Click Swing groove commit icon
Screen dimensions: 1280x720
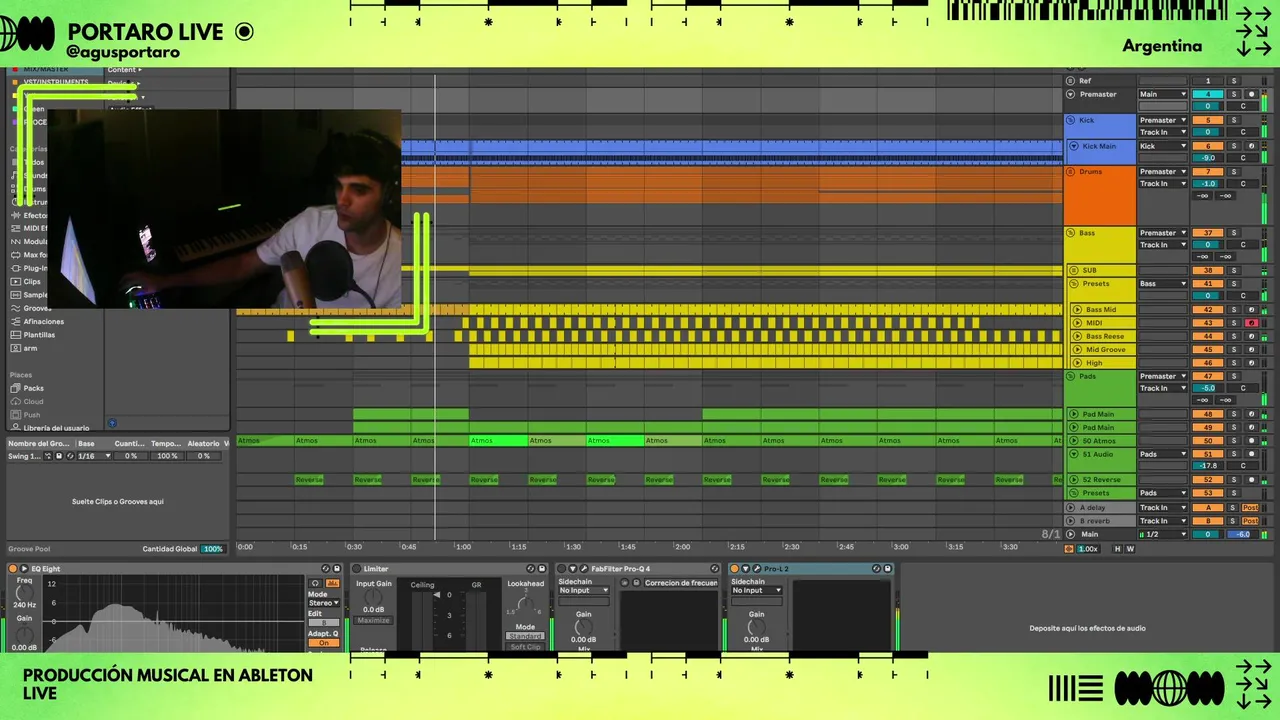tap(48, 456)
